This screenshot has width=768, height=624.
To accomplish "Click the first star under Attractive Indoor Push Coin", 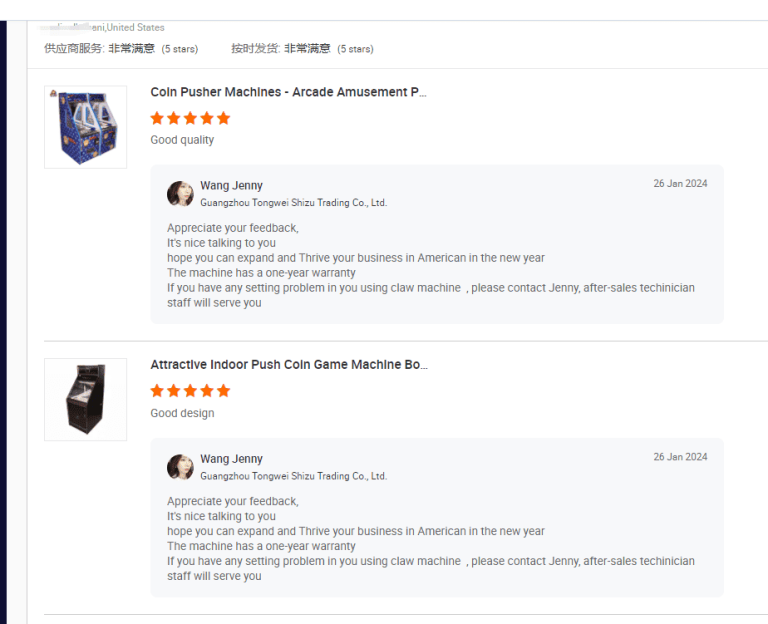I will point(157,391).
